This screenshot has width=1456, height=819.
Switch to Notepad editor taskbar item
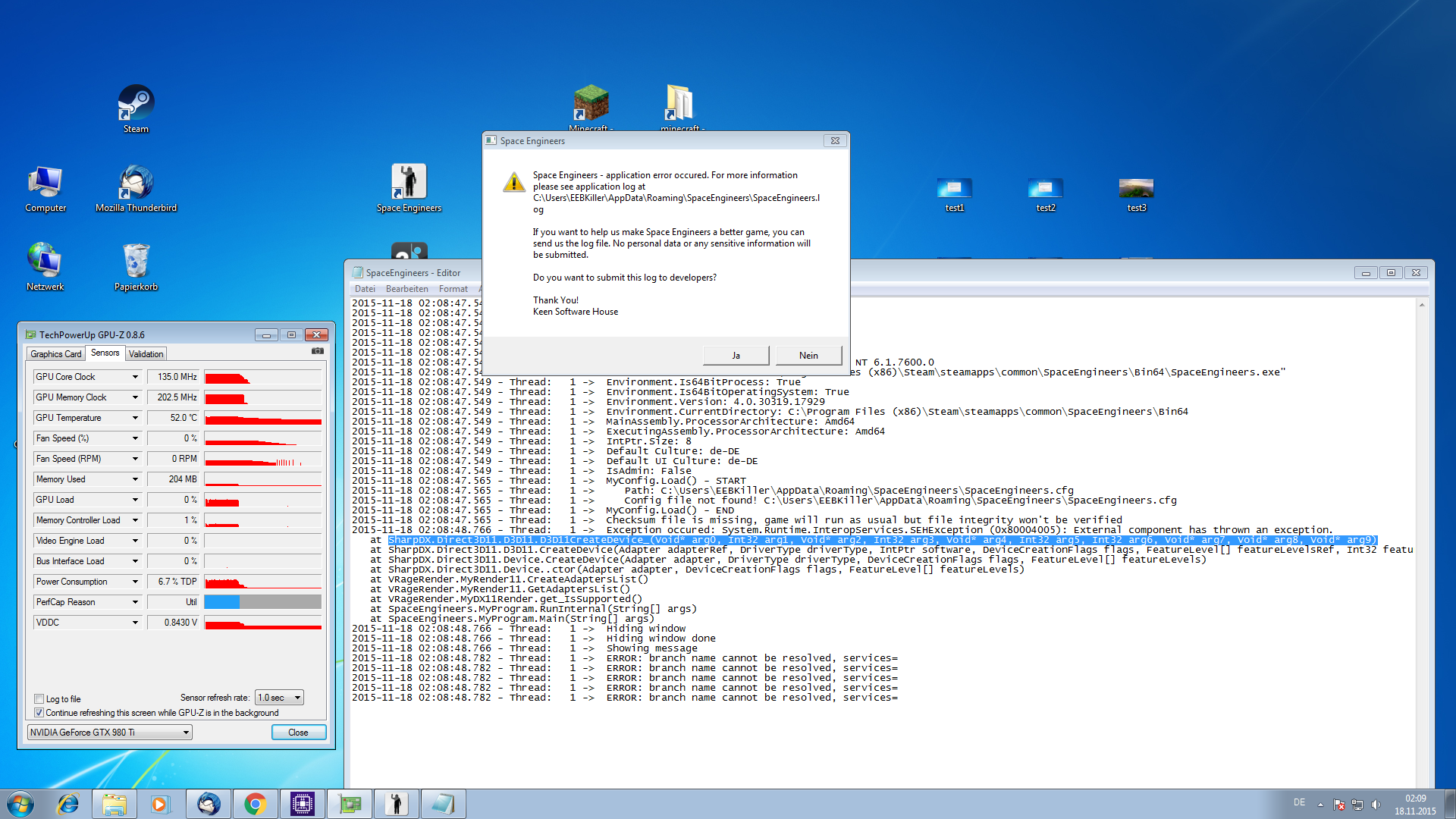[444, 804]
